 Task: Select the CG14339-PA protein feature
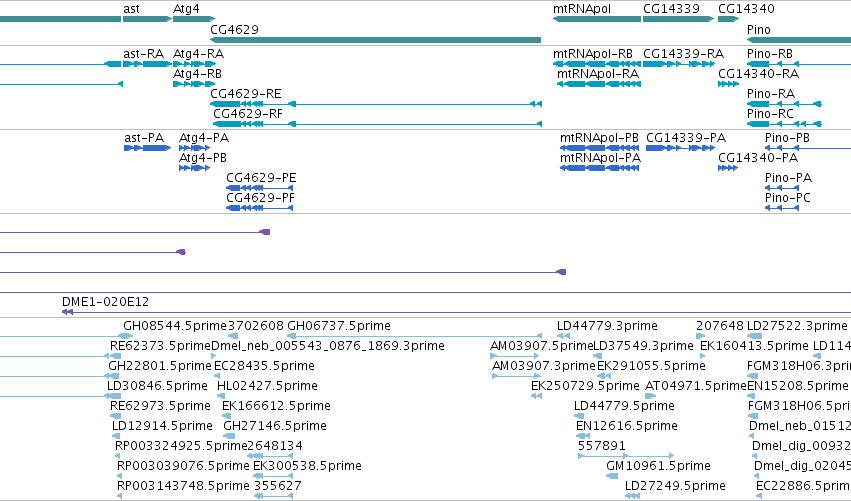(x=680, y=148)
